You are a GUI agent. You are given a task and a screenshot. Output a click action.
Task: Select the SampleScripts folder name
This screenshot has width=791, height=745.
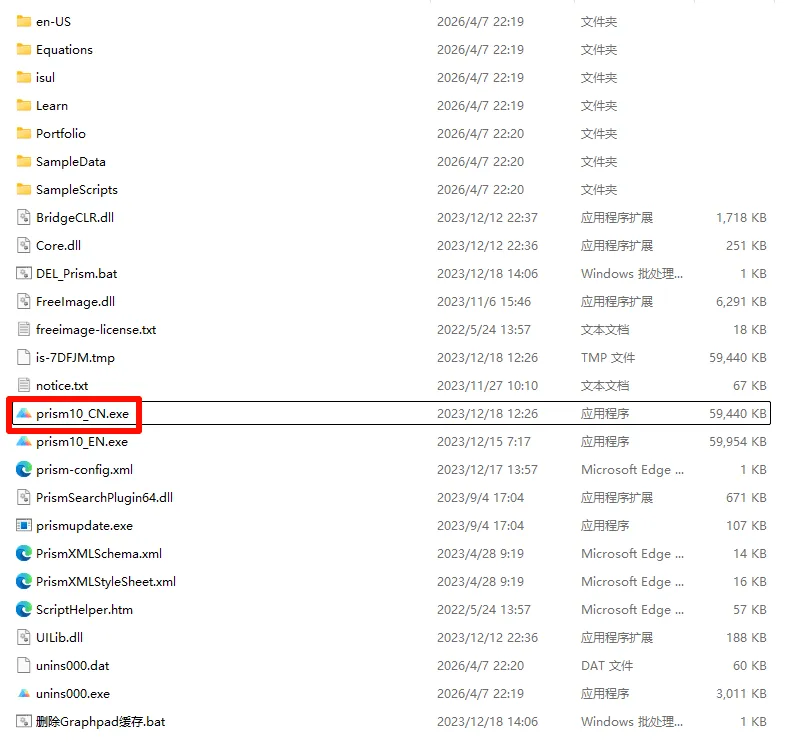[x=77, y=190]
